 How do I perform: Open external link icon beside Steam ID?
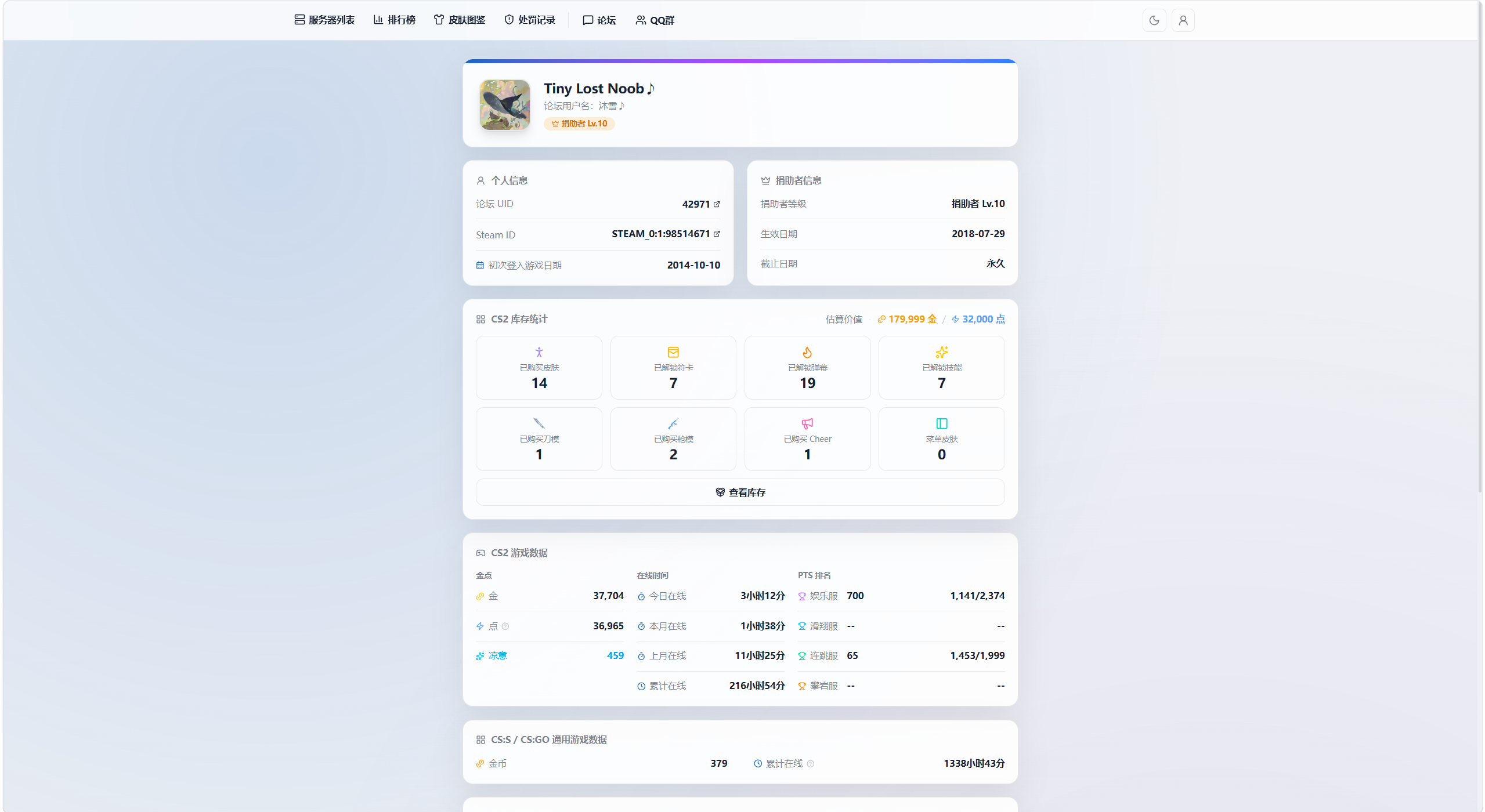point(717,234)
